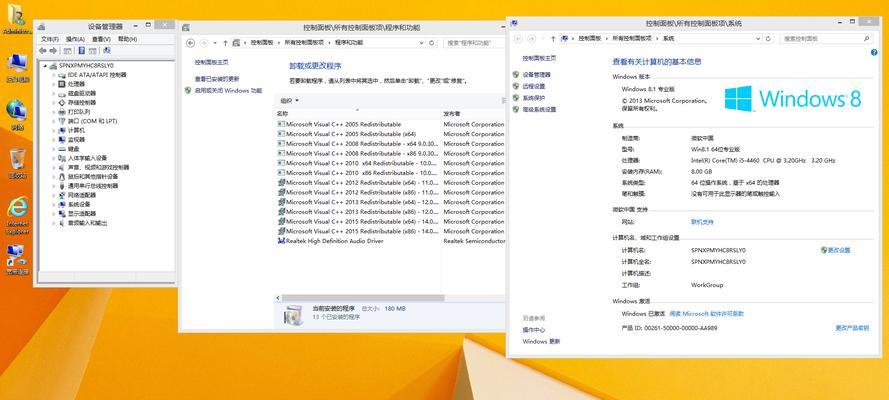Screen dimensions: 889x400
Task: Open address history dropdown in System window
Action: pyautogui.click(x=758, y=39)
